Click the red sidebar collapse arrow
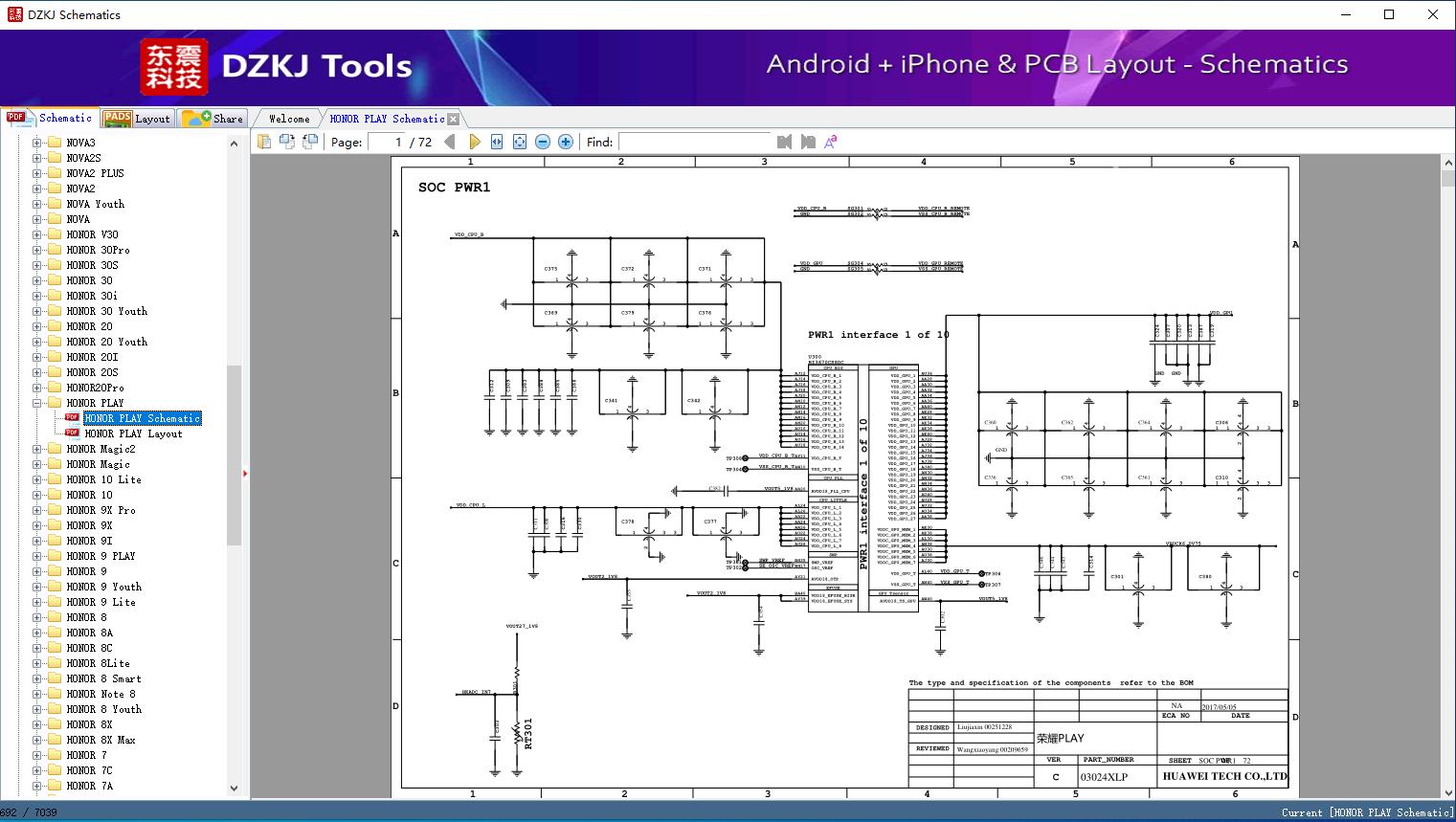Image resolution: width=1456 pixels, height=822 pixels. (245, 473)
